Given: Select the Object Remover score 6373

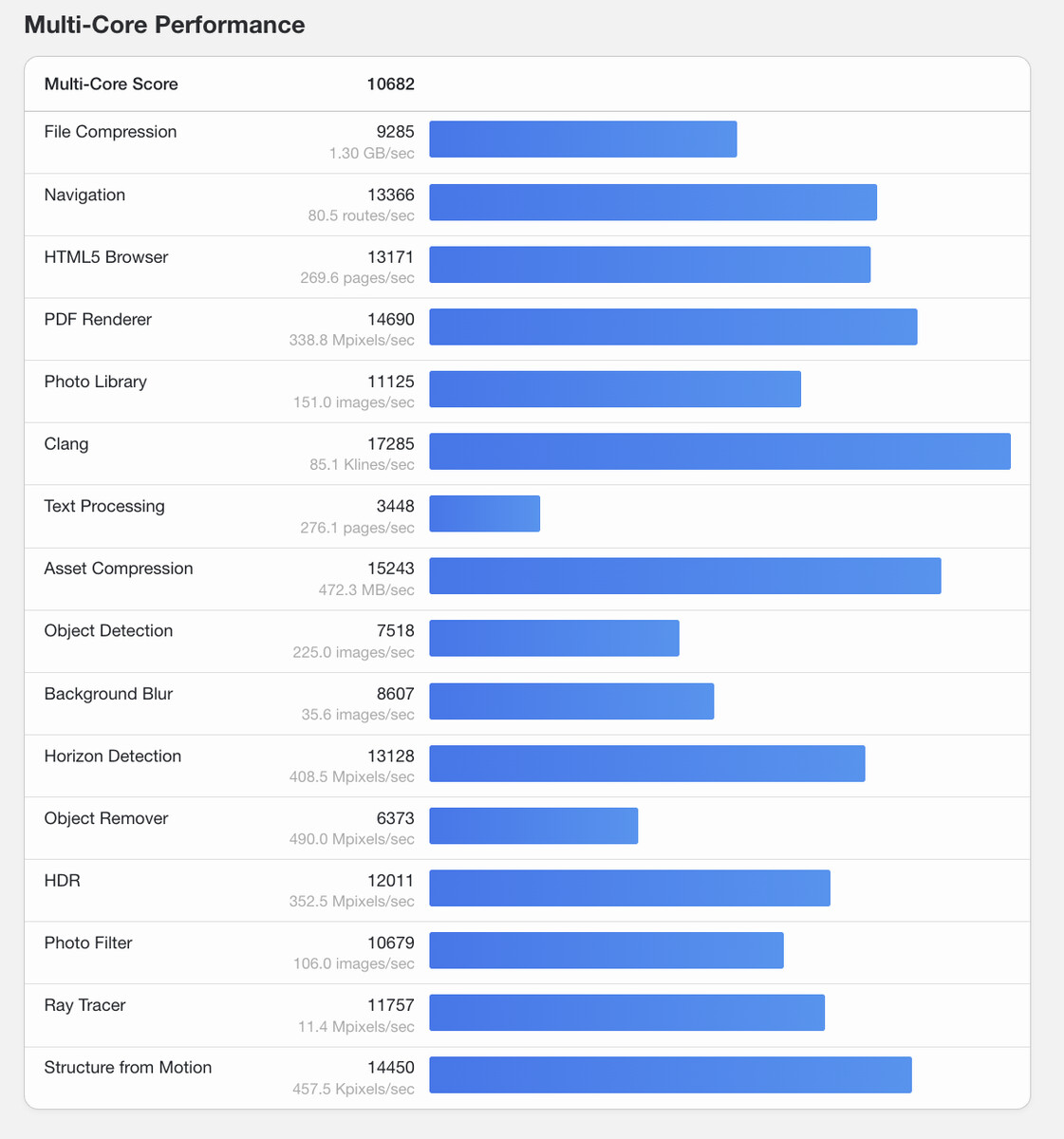Looking at the screenshot, I should click(x=396, y=818).
